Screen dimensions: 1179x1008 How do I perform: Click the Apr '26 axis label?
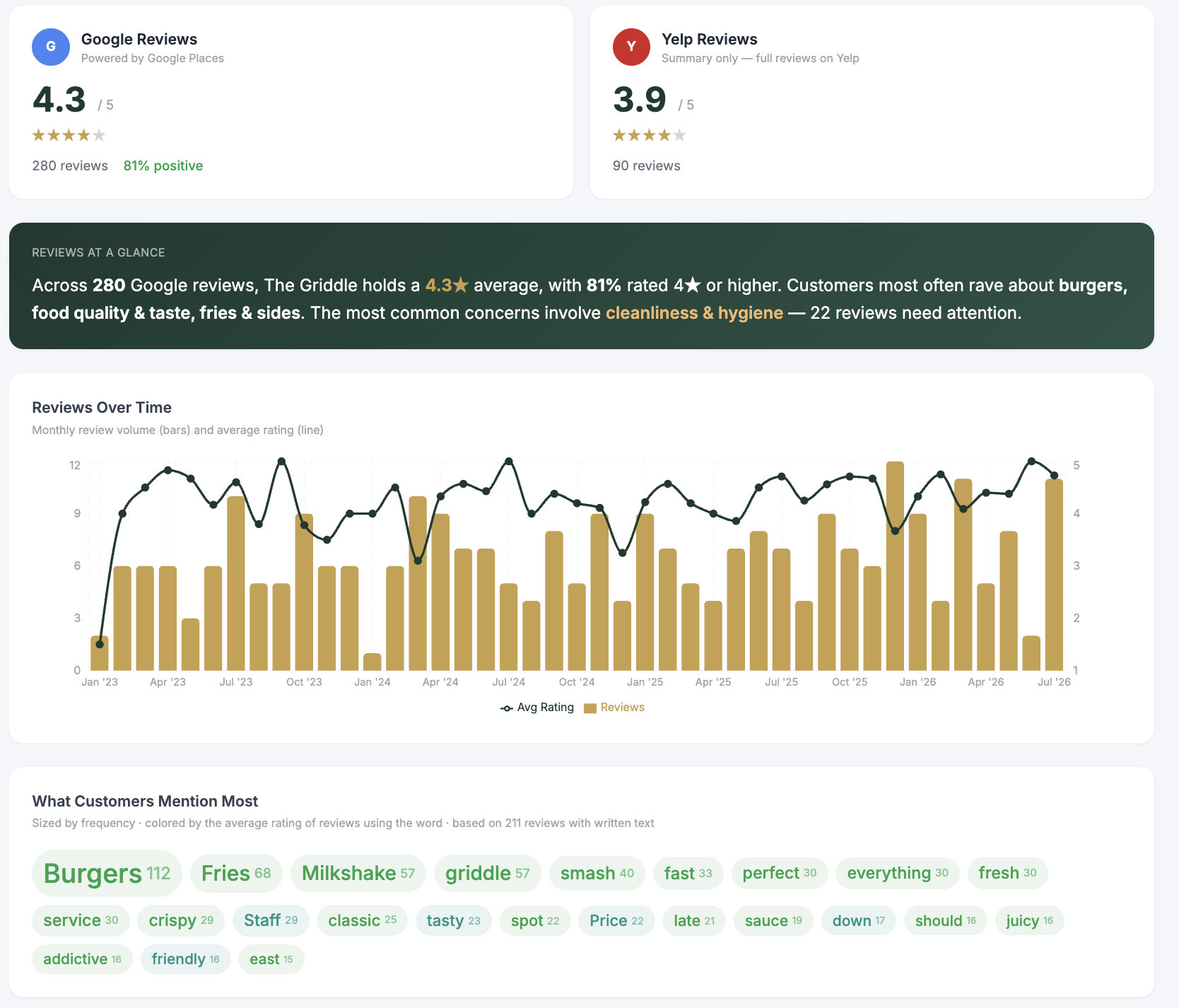(x=986, y=682)
